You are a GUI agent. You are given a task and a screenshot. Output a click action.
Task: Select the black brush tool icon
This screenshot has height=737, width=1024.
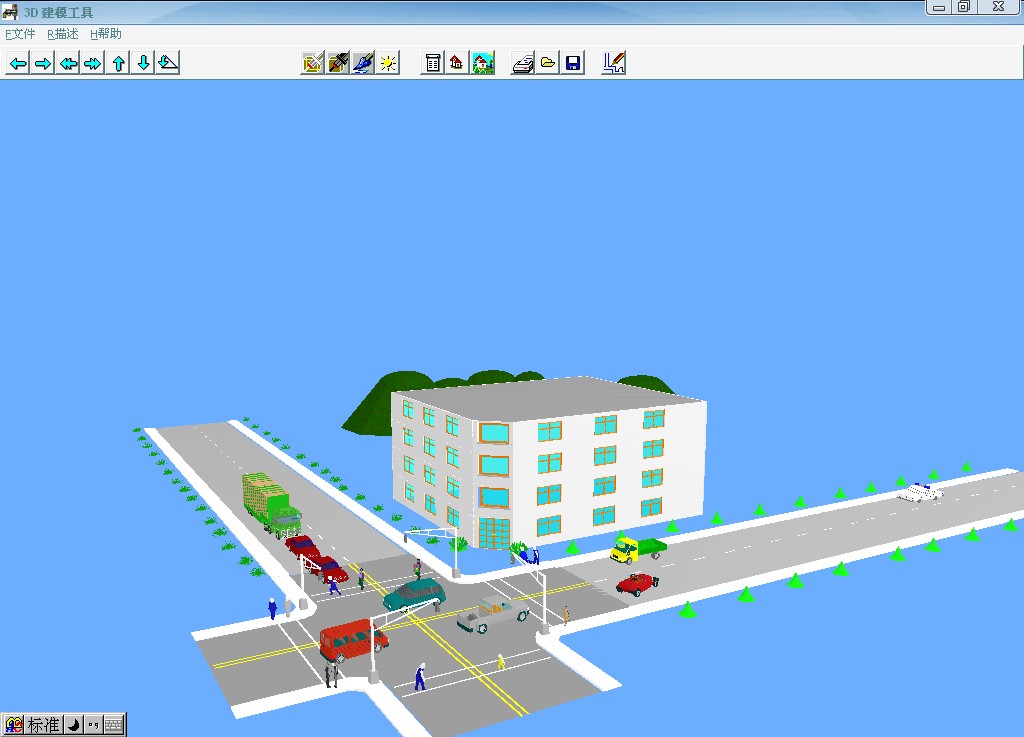338,63
